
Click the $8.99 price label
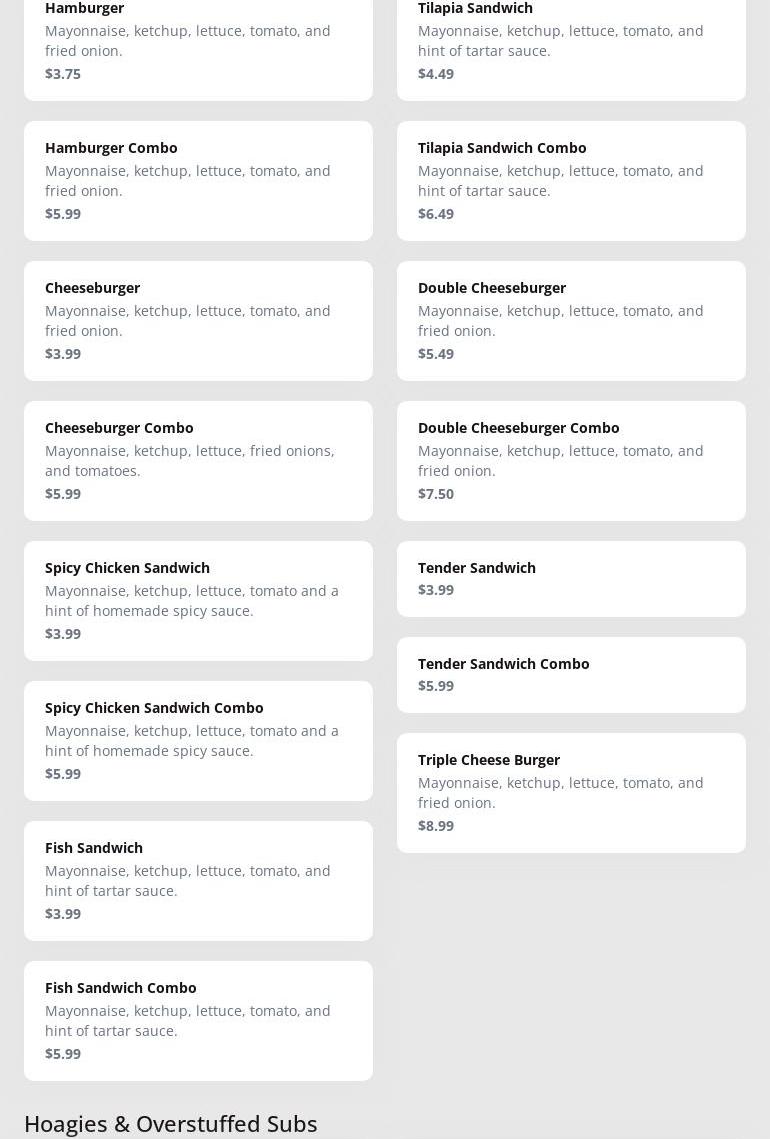(436, 826)
